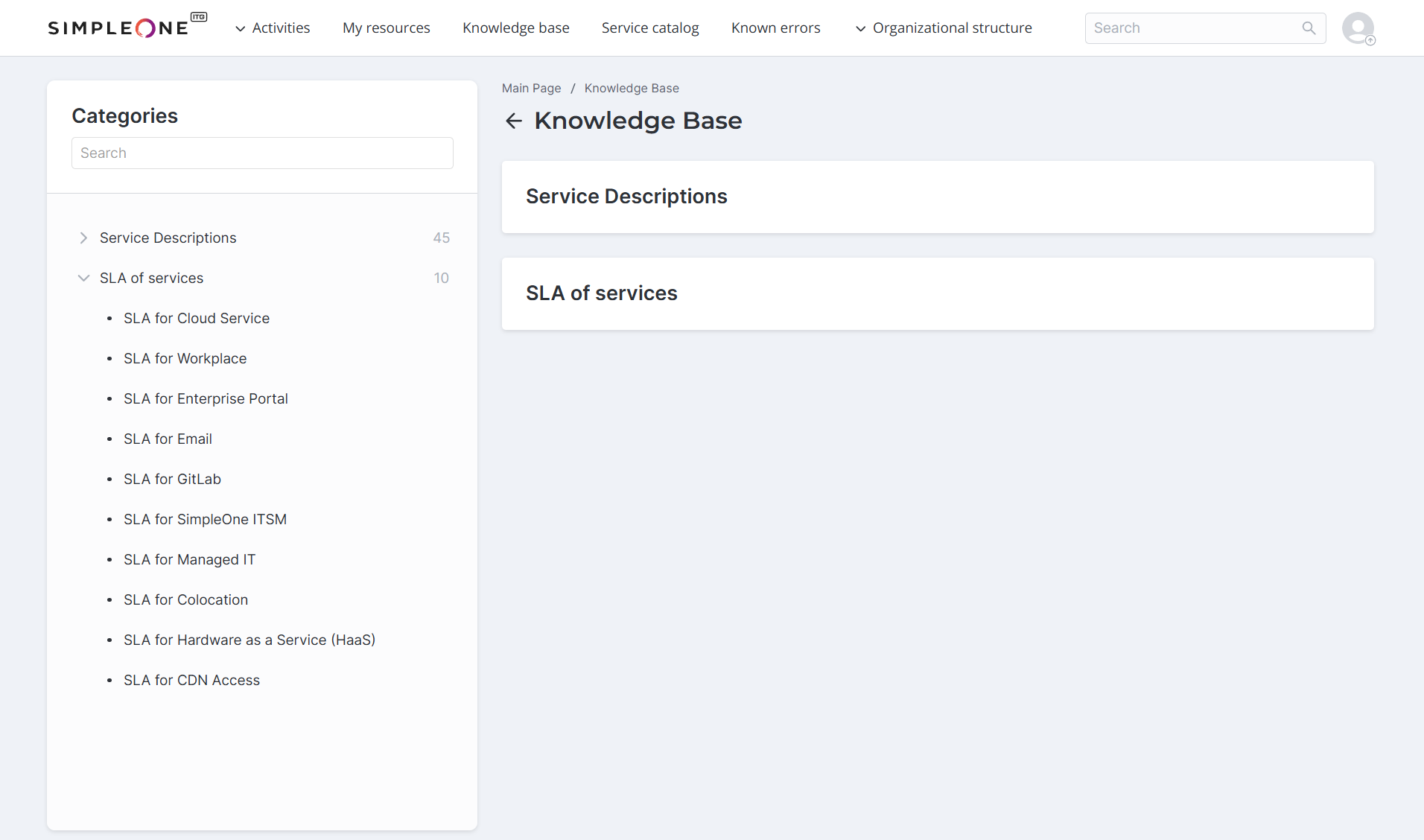Open SLA for Email
This screenshot has width=1424, height=840.
[x=168, y=439]
